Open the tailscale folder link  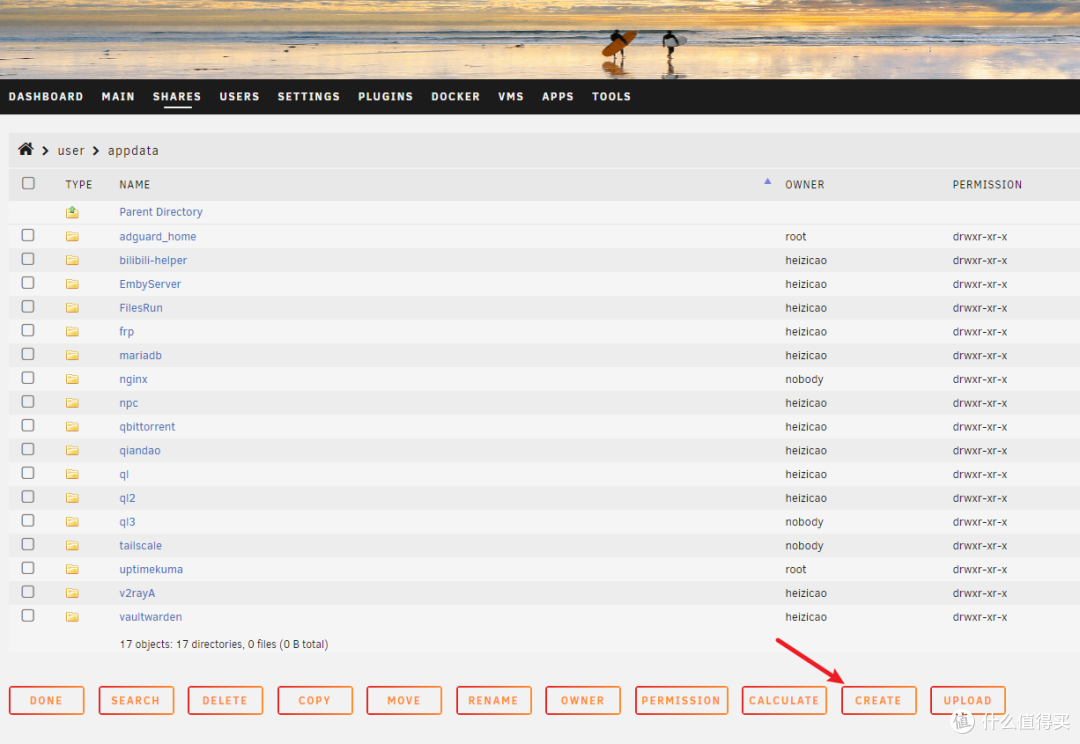[141, 546]
